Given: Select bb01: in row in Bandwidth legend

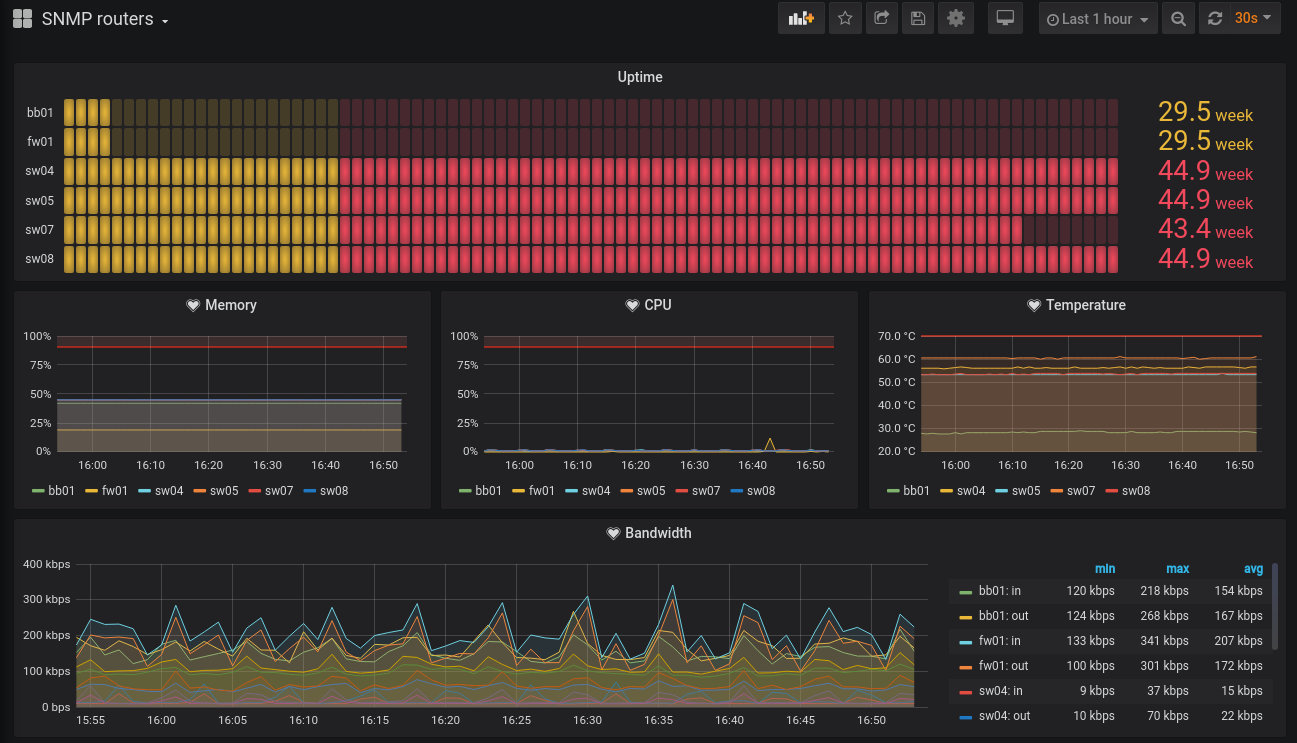Looking at the screenshot, I should pos(1110,591).
